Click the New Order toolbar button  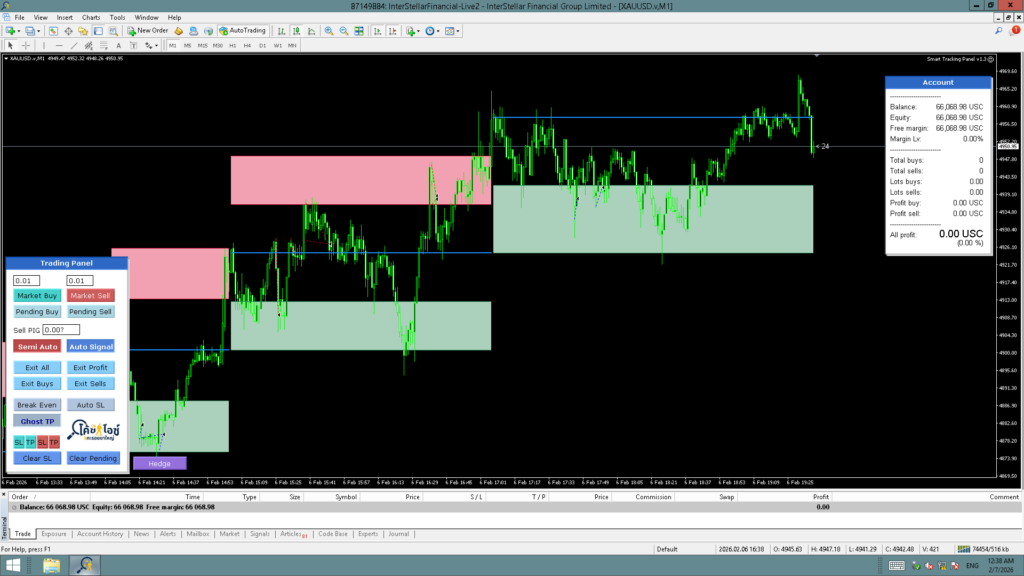coord(148,31)
